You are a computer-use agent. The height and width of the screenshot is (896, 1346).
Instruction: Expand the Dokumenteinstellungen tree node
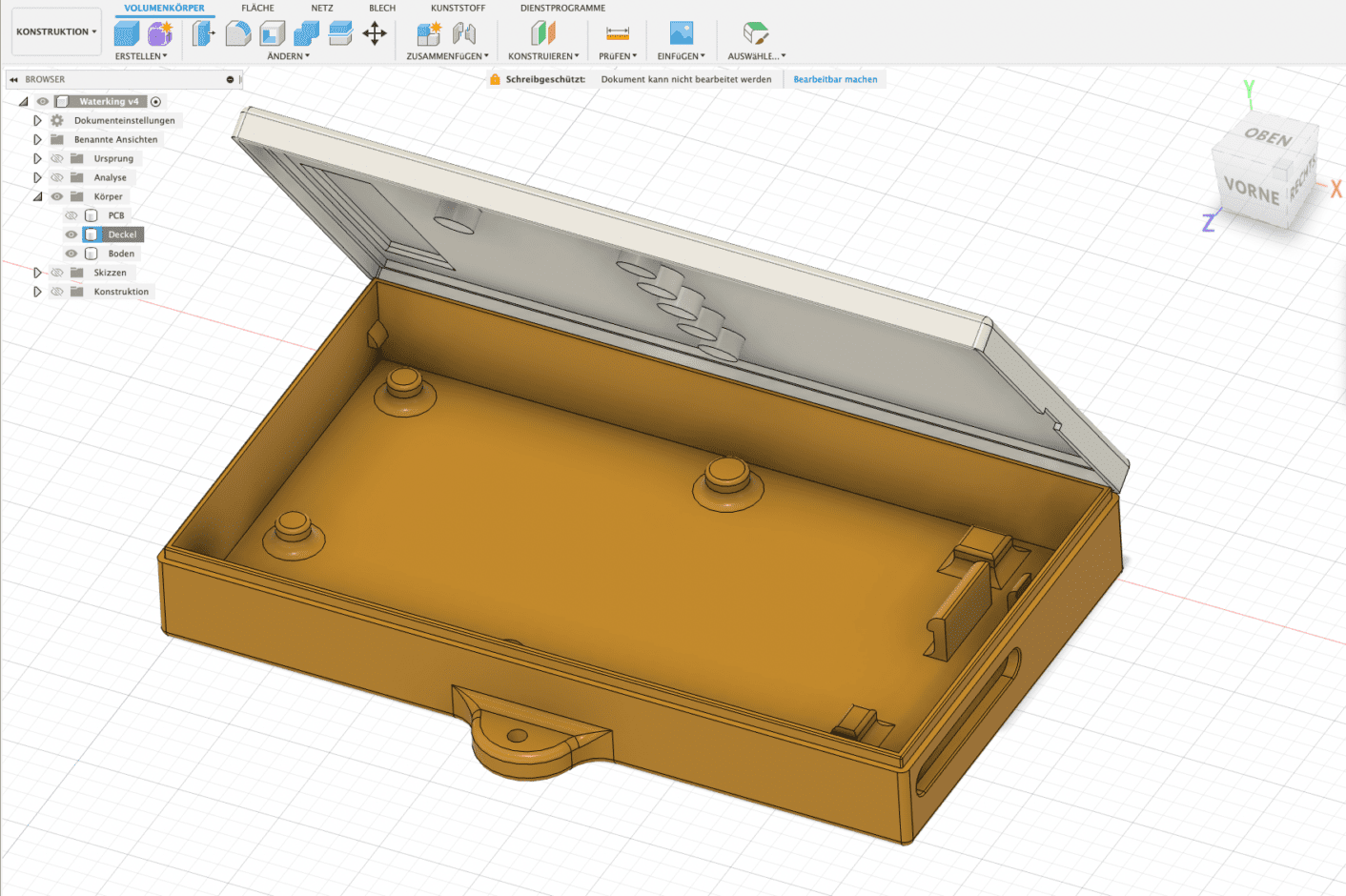pyautogui.click(x=37, y=120)
